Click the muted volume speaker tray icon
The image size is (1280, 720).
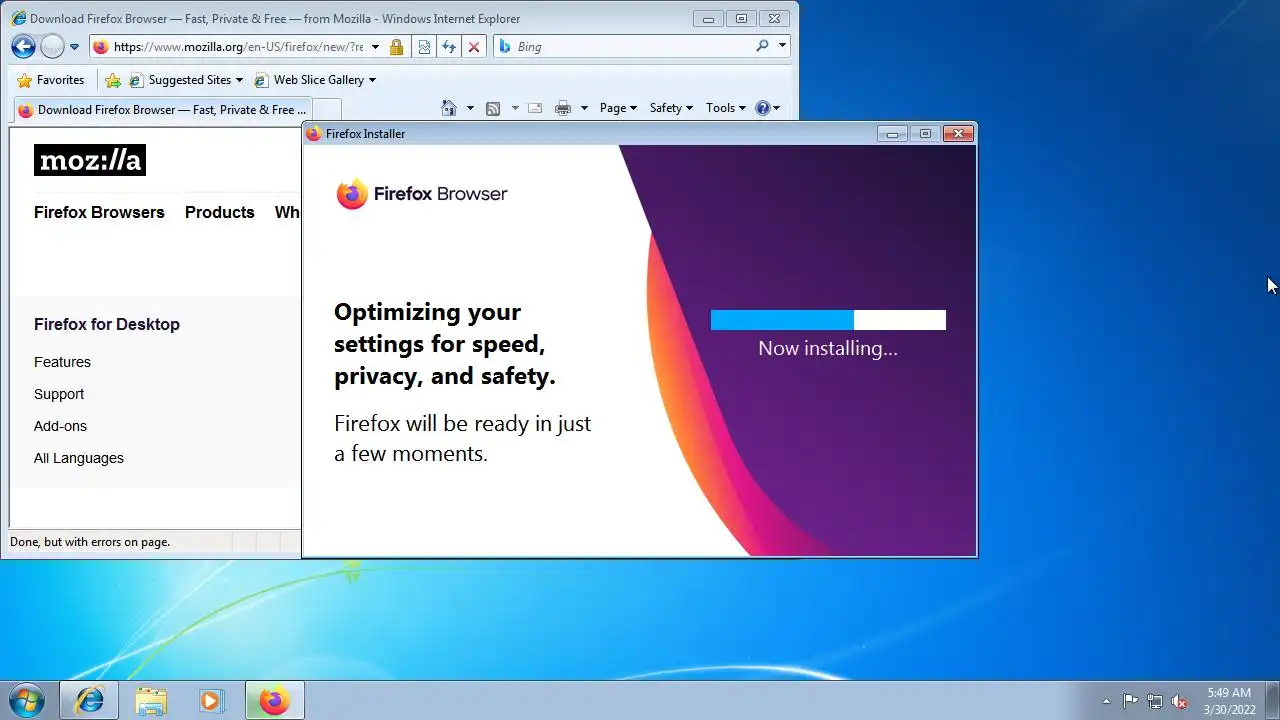1180,701
